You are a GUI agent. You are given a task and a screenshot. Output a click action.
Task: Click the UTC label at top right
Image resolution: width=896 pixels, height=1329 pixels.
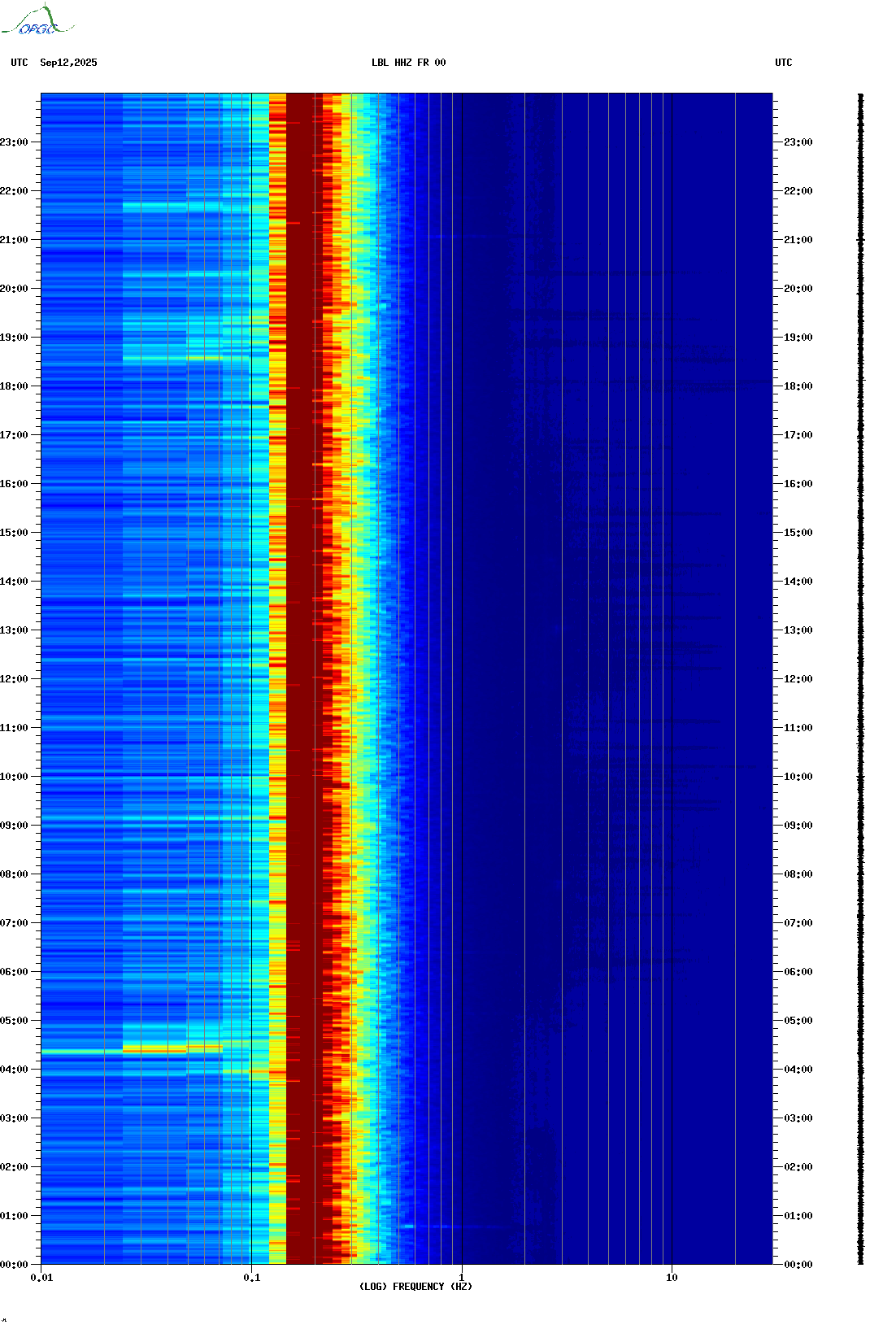click(x=784, y=63)
